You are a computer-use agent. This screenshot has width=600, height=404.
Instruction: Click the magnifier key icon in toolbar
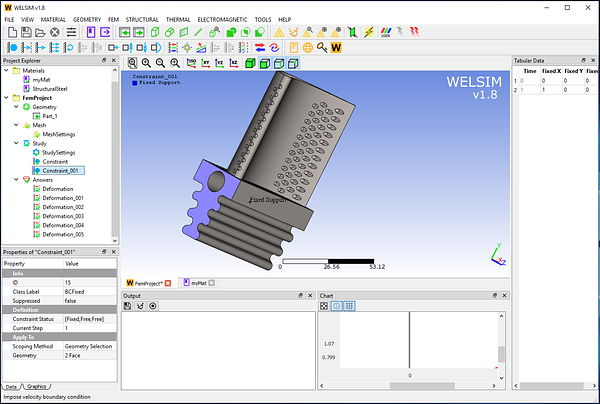322,47
